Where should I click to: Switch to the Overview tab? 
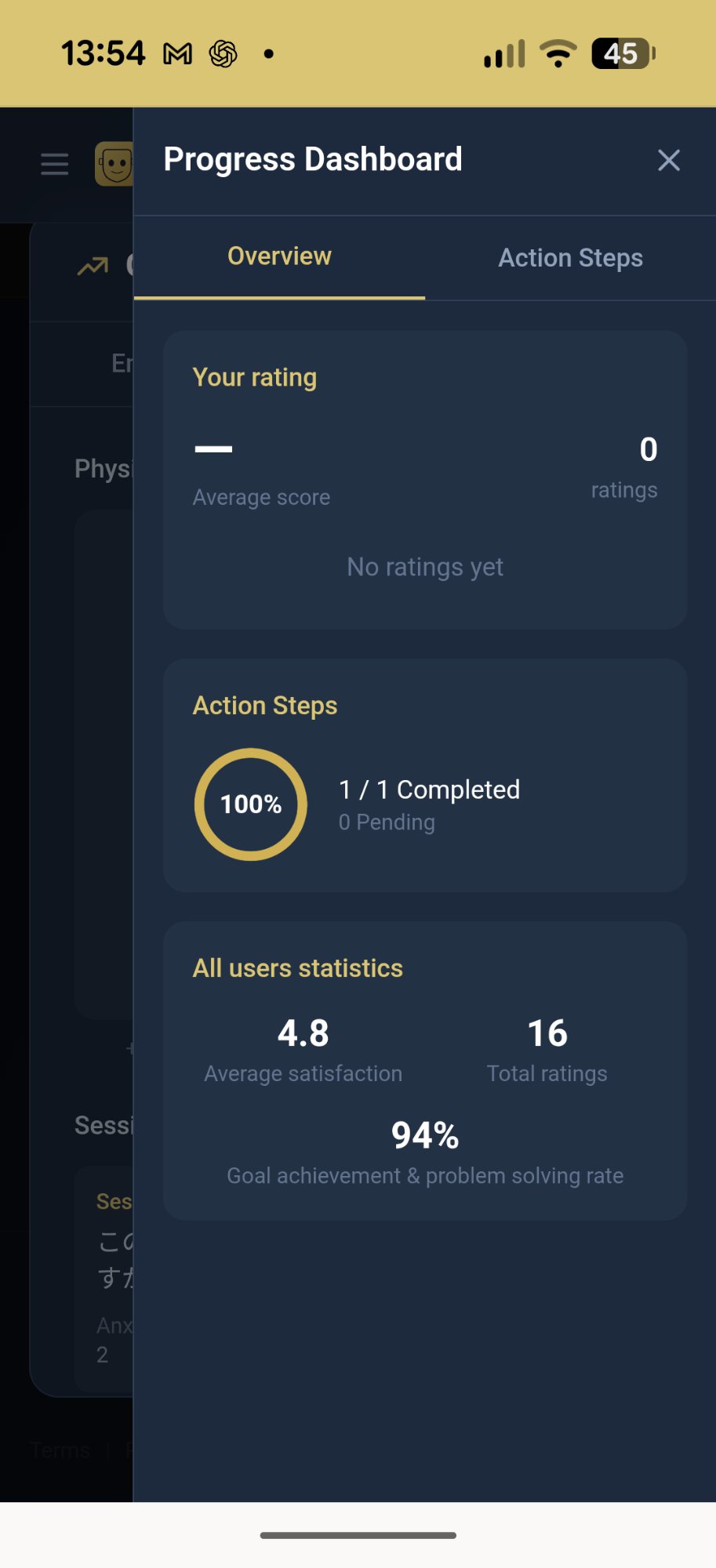pyautogui.click(x=279, y=256)
